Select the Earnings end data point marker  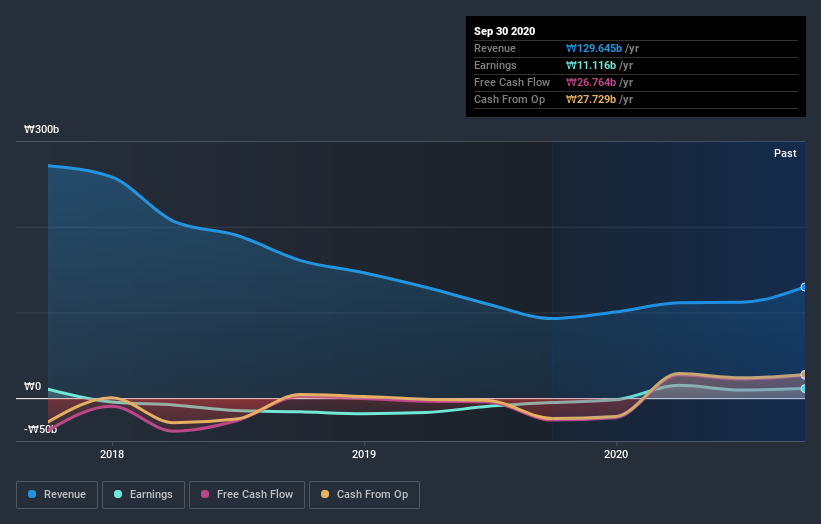pos(804,388)
